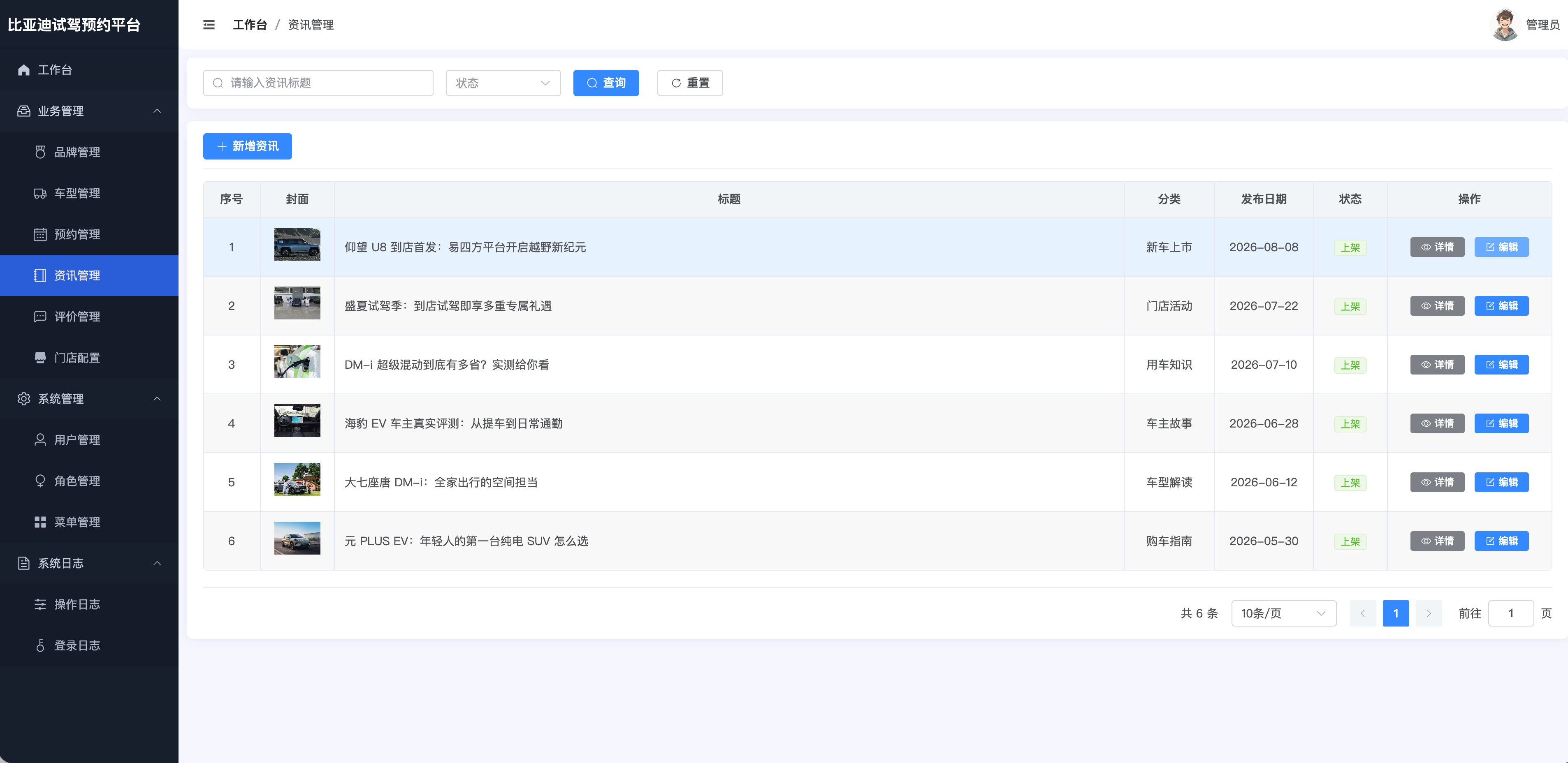Click the 新车上市 category cell
This screenshot has height=763, width=1568.
coord(1169,247)
